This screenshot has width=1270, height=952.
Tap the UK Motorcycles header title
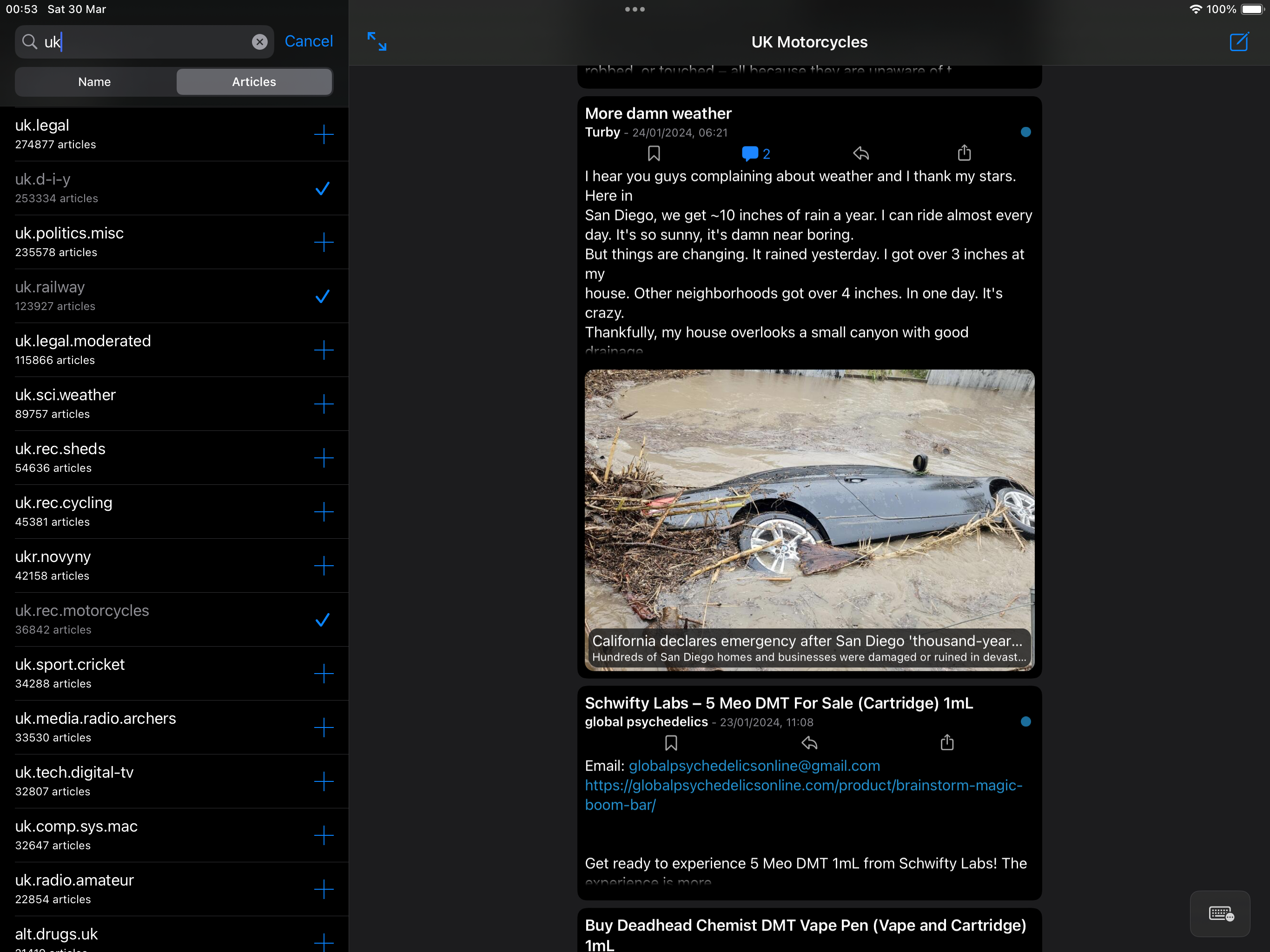(x=809, y=42)
